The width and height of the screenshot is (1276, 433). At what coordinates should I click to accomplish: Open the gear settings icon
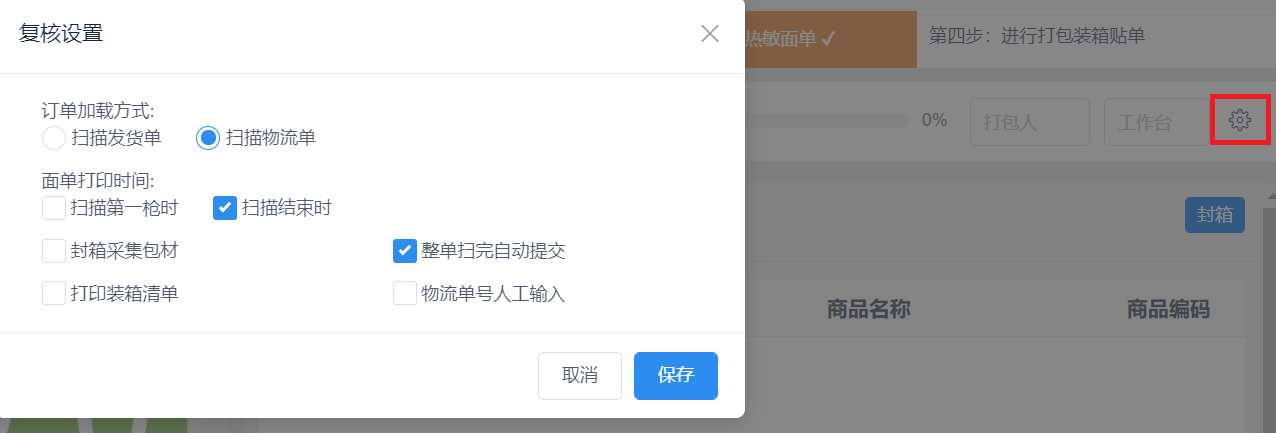pos(1240,120)
